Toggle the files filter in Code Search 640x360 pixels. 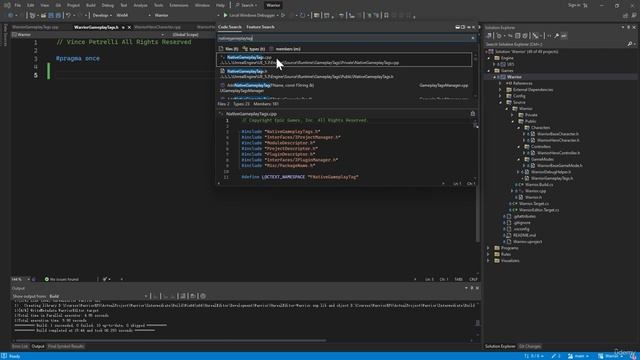229,49
